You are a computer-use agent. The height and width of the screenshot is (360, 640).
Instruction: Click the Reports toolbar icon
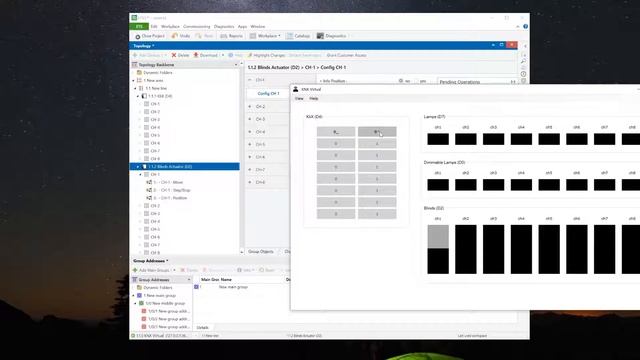(231, 36)
